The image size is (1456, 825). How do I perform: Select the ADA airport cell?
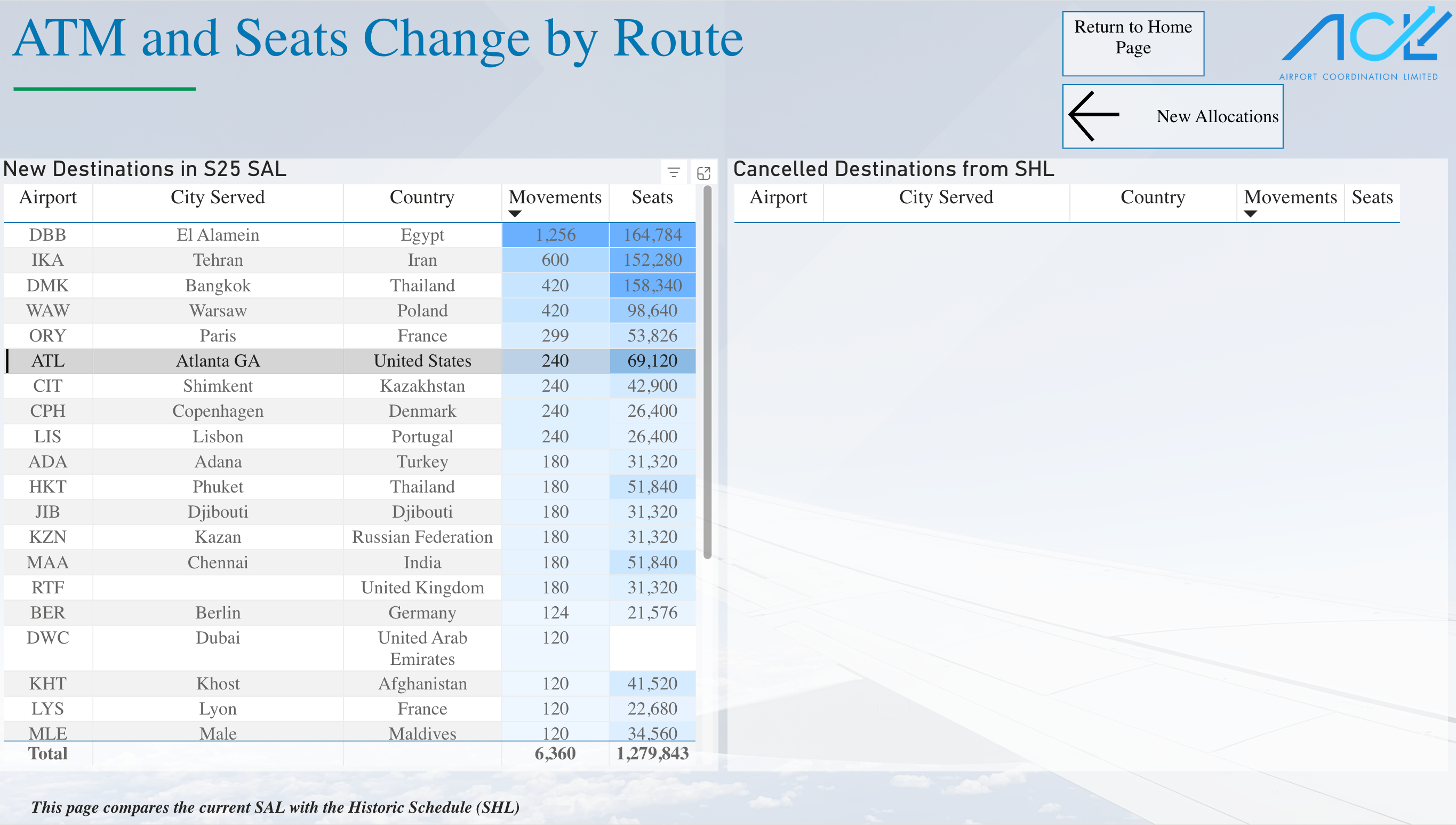(x=47, y=461)
